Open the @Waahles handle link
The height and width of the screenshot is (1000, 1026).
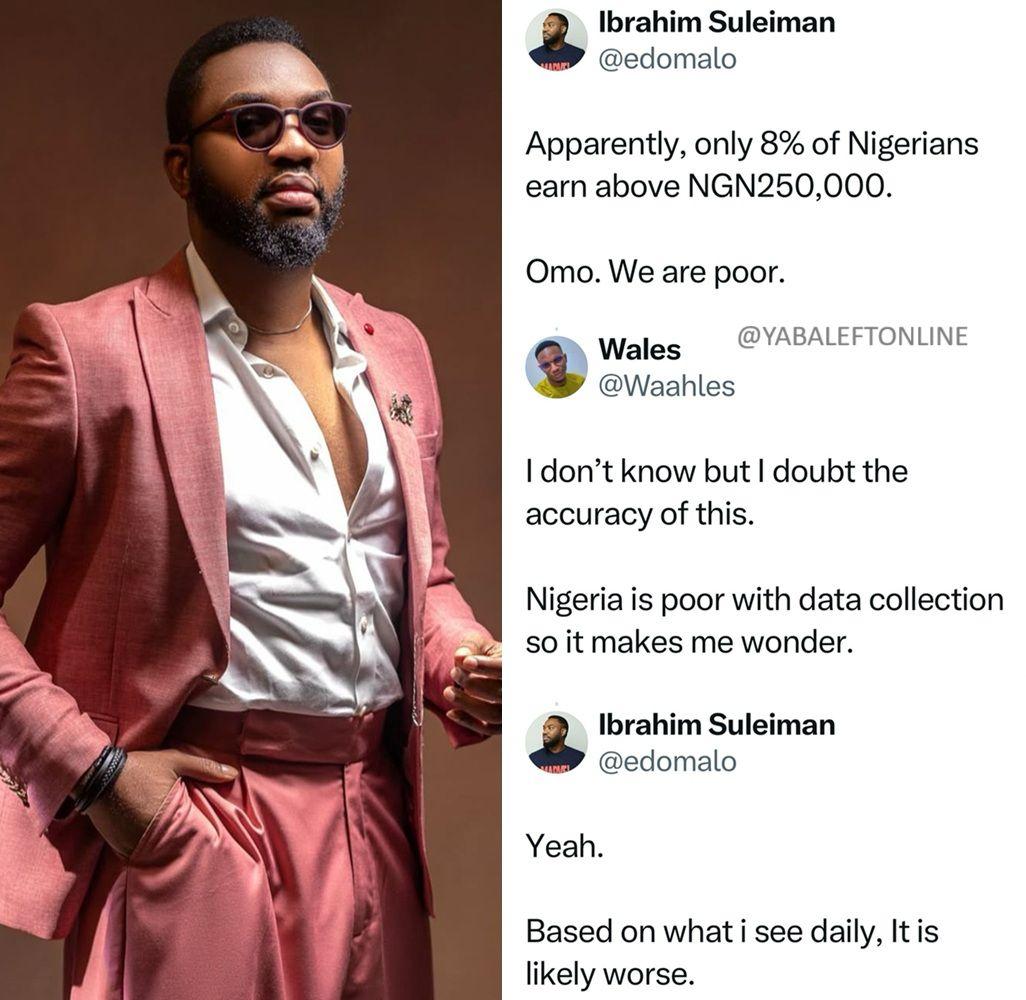(666, 386)
